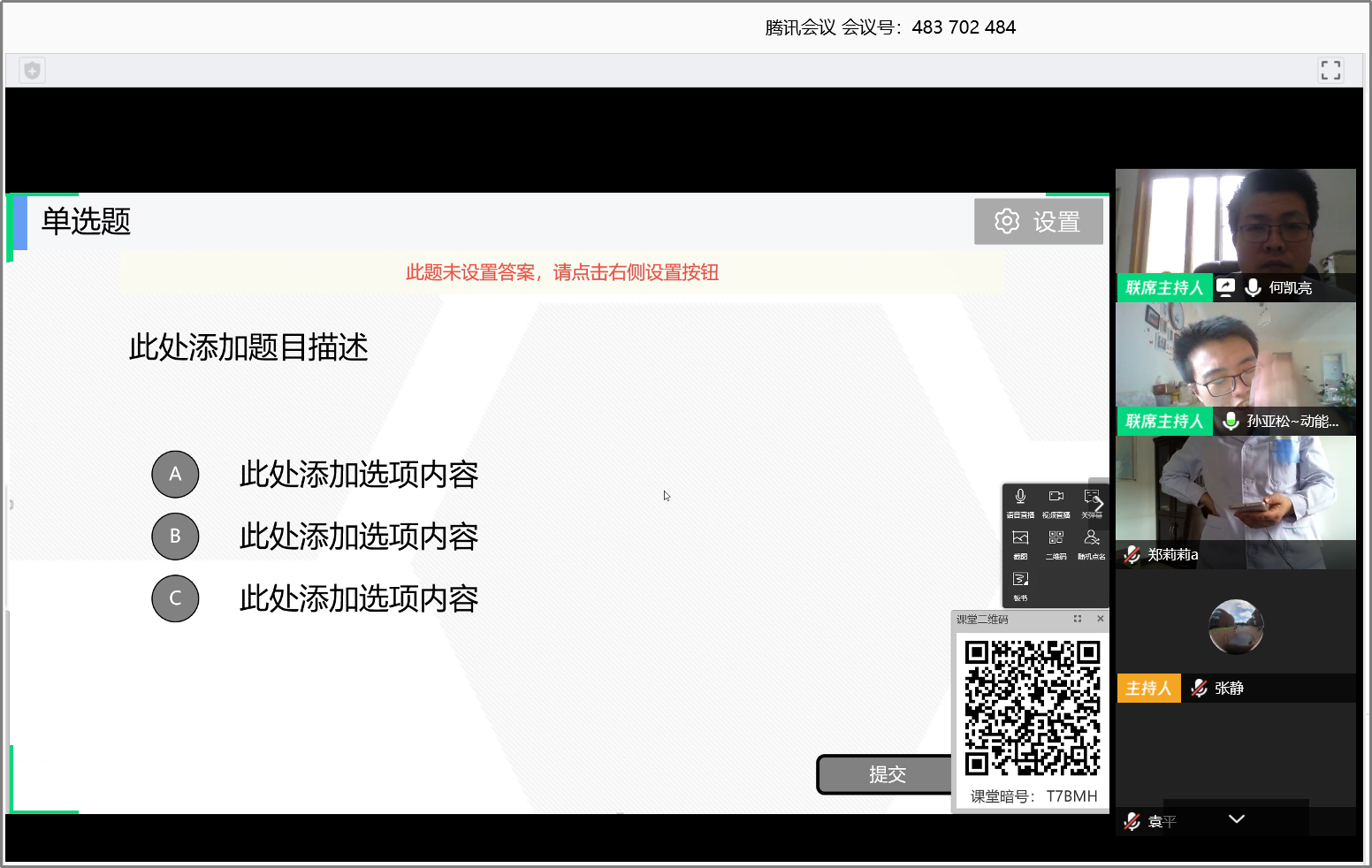Close the 课堂二维码 panel

(1101, 619)
